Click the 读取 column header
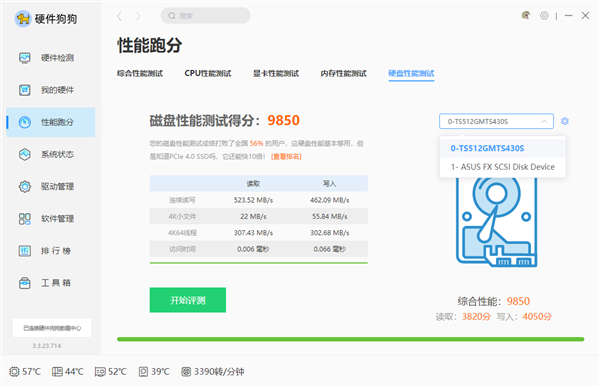600x387 pixels. tap(253, 184)
